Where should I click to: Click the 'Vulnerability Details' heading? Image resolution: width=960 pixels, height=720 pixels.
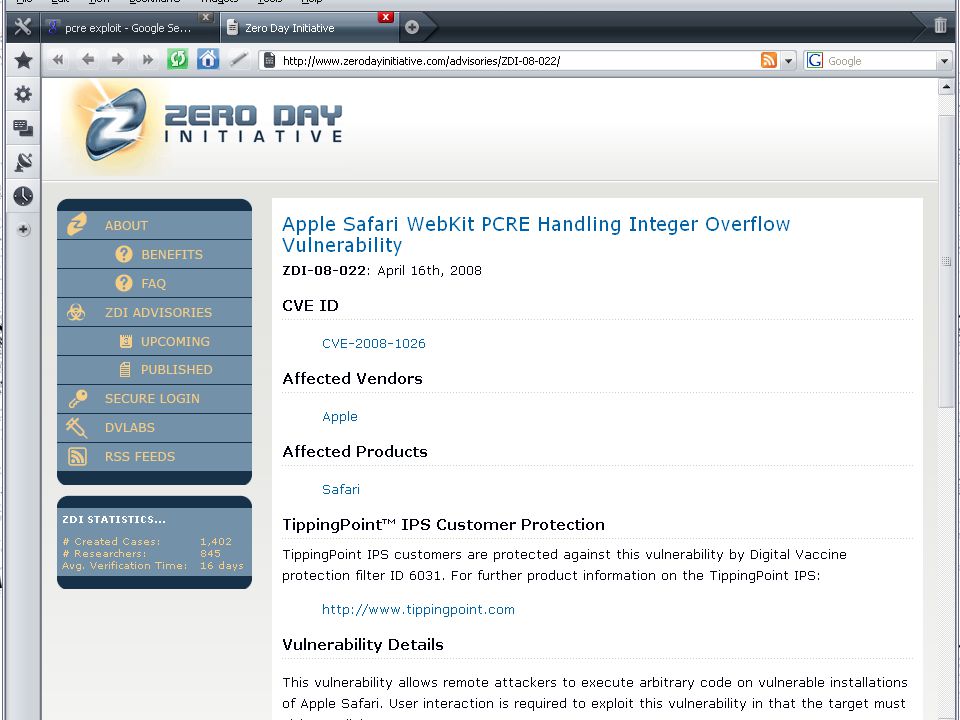[363, 644]
